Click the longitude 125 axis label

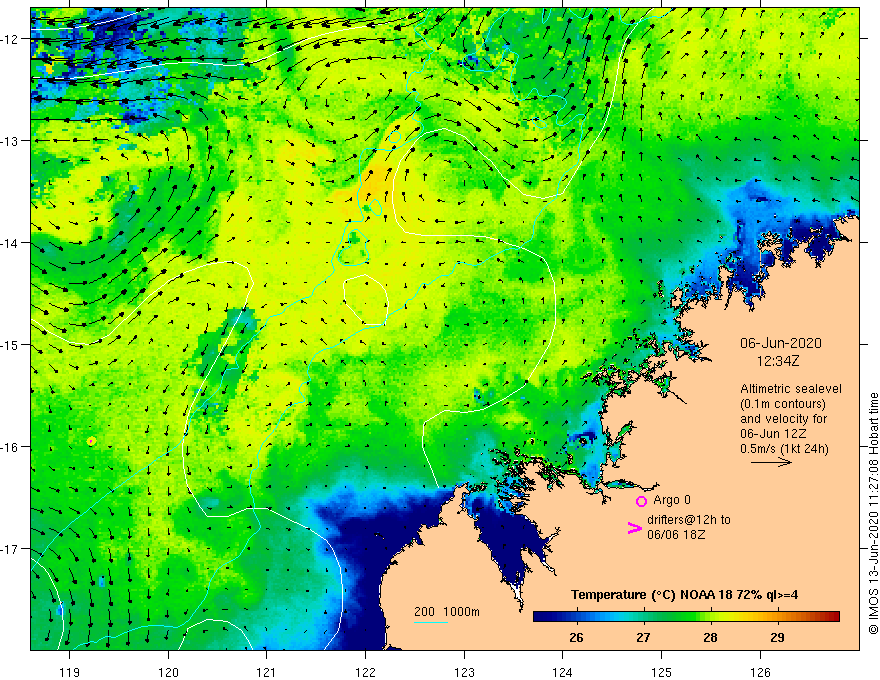pos(662,672)
